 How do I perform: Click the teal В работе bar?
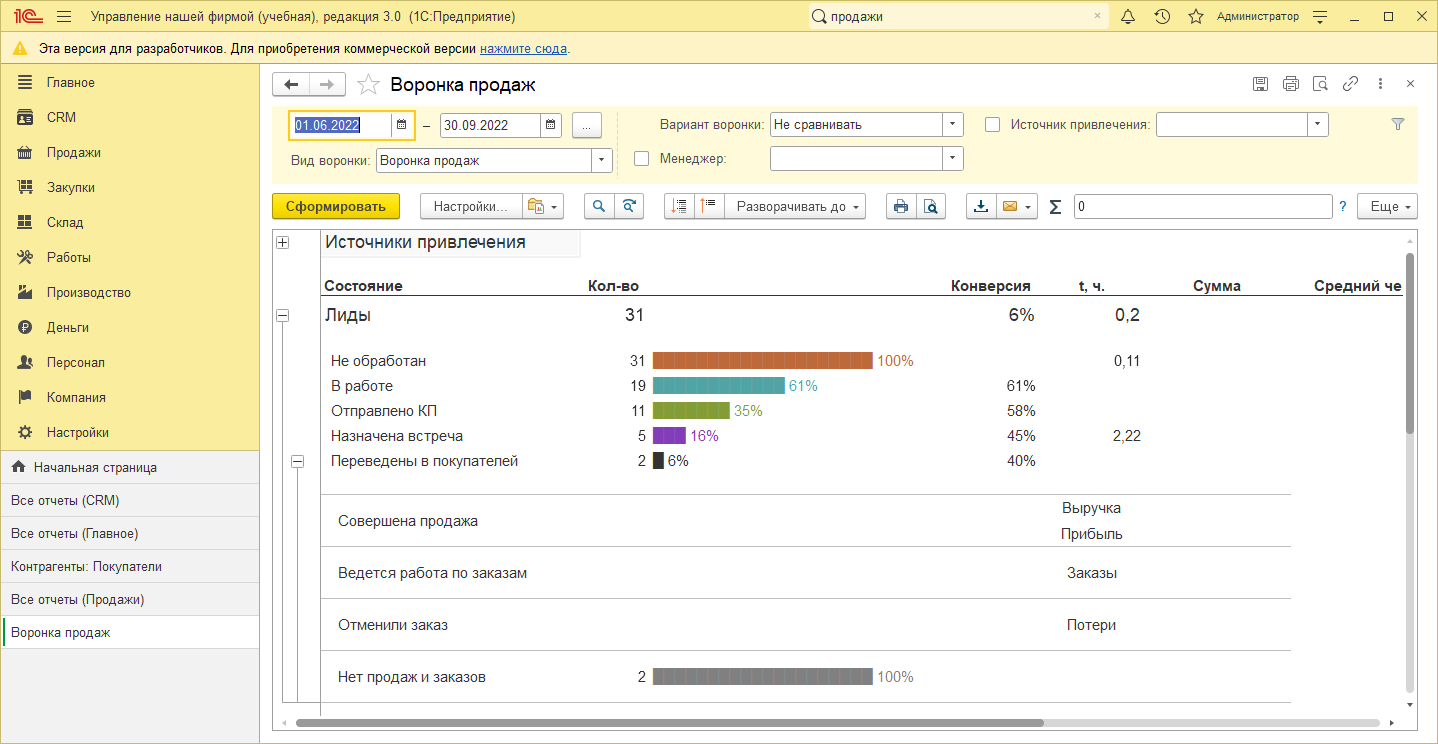click(x=719, y=386)
